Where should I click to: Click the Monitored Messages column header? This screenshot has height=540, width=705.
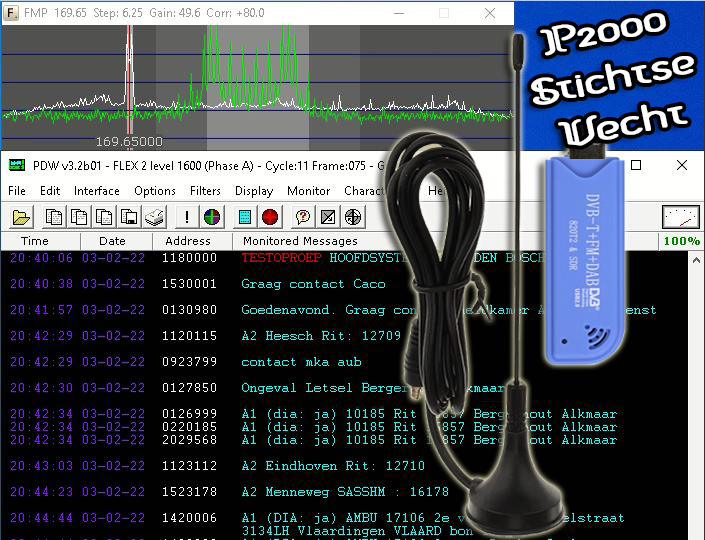[x=300, y=241]
